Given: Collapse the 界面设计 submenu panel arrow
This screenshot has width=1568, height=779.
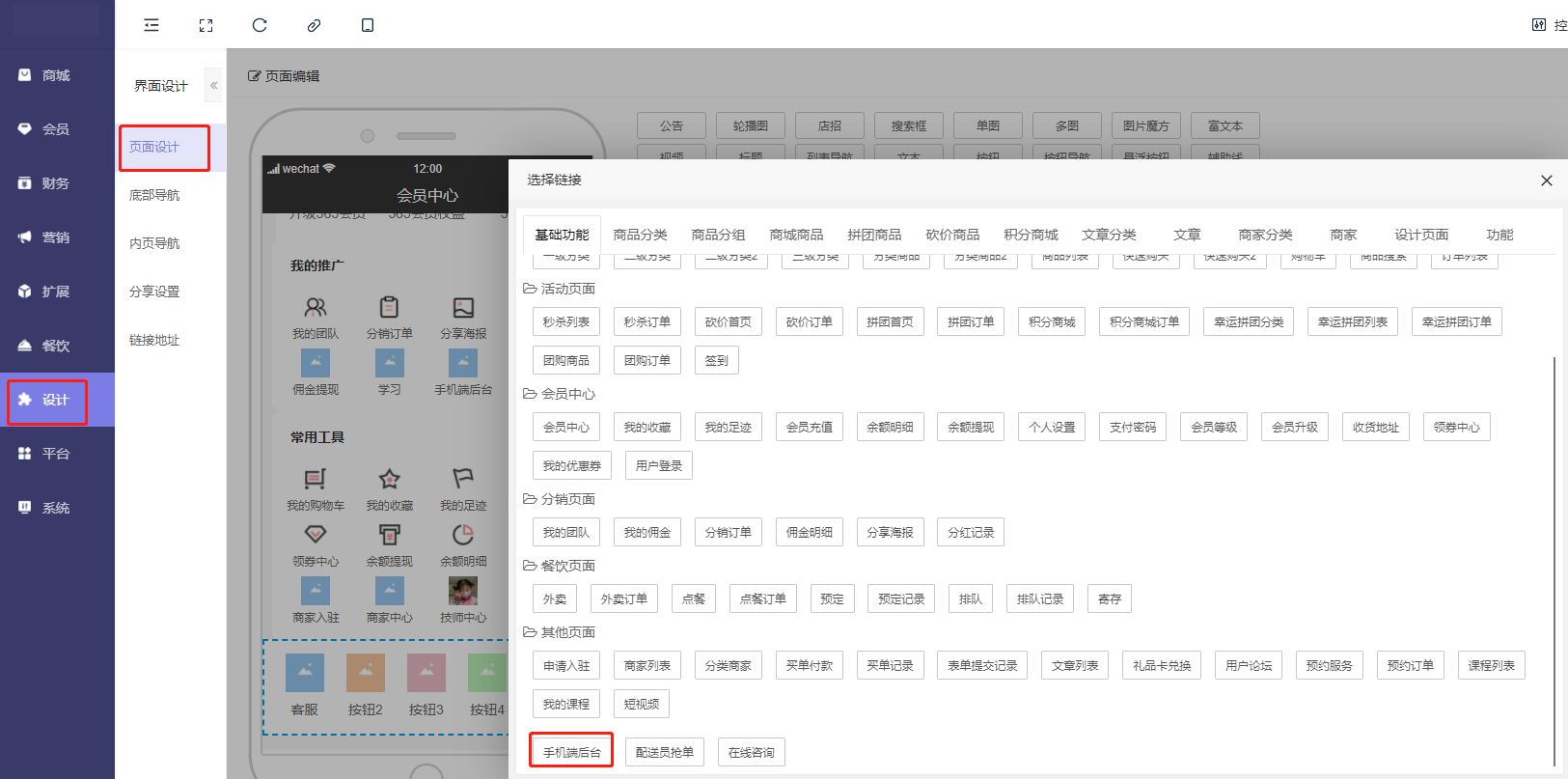Looking at the screenshot, I should pyautogui.click(x=214, y=86).
